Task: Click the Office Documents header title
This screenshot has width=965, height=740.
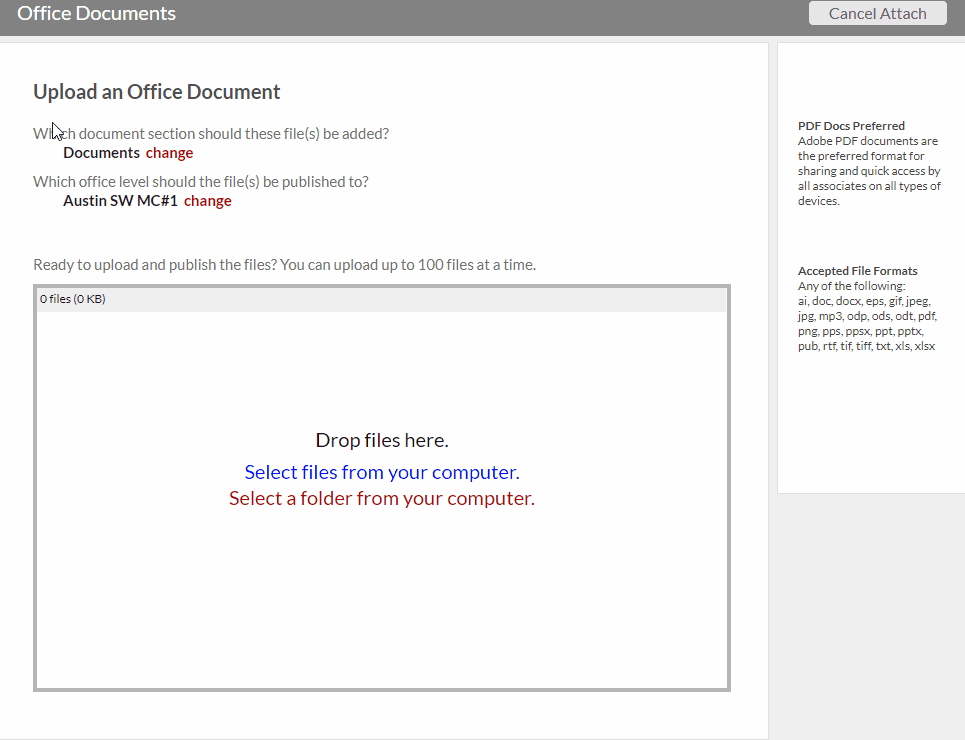Action: pyautogui.click(x=97, y=14)
